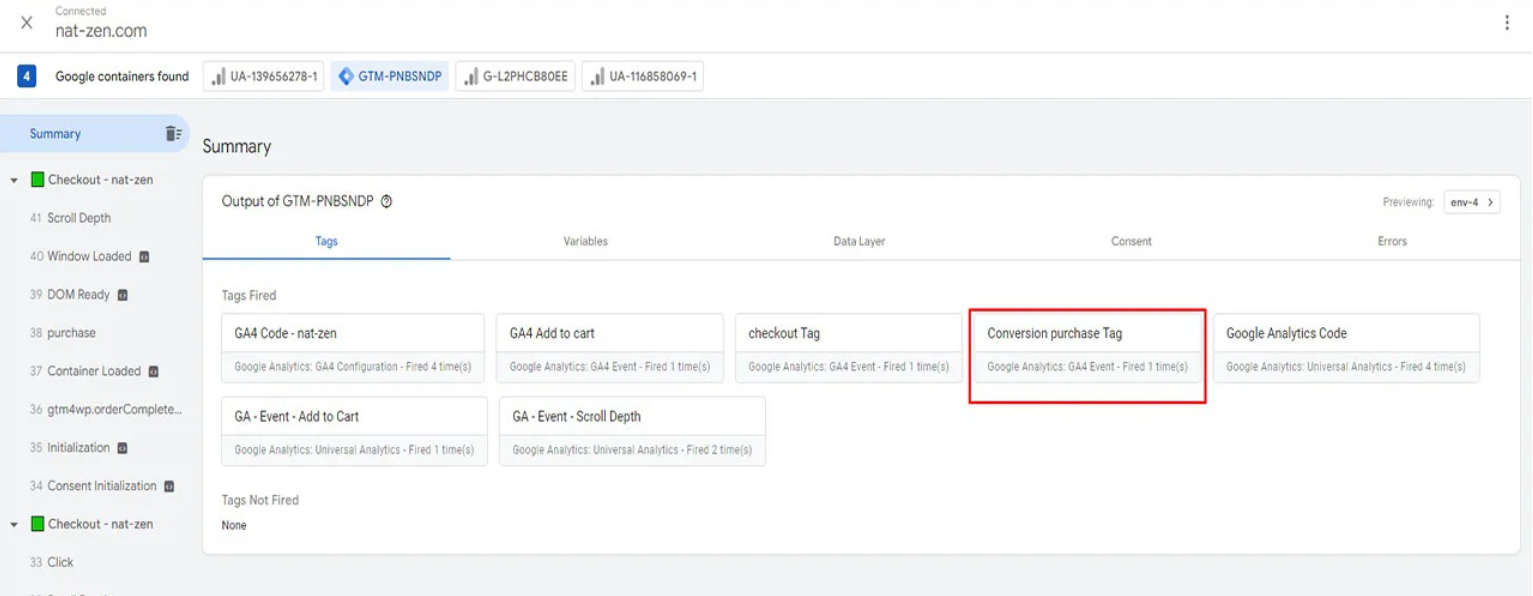Image resolution: width=1533 pixels, height=596 pixels.
Task: Switch to the Data Layer tab
Action: pyautogui.click(x=859, y=241)
